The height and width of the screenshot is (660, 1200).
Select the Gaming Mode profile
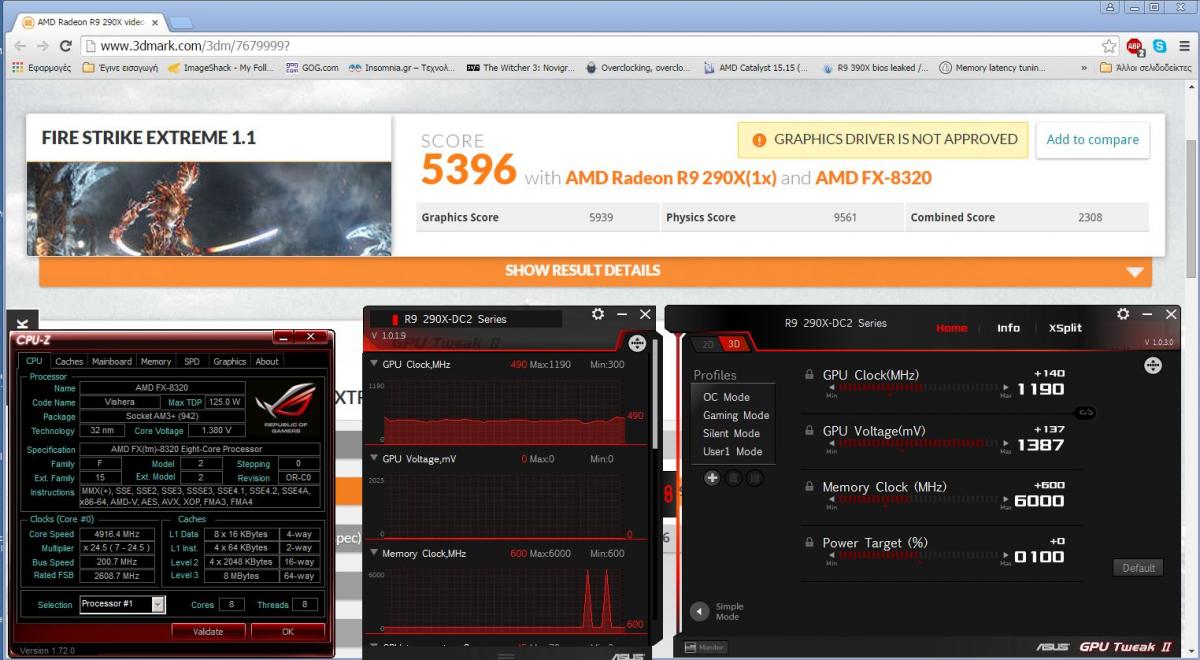[x=736, y=415]
